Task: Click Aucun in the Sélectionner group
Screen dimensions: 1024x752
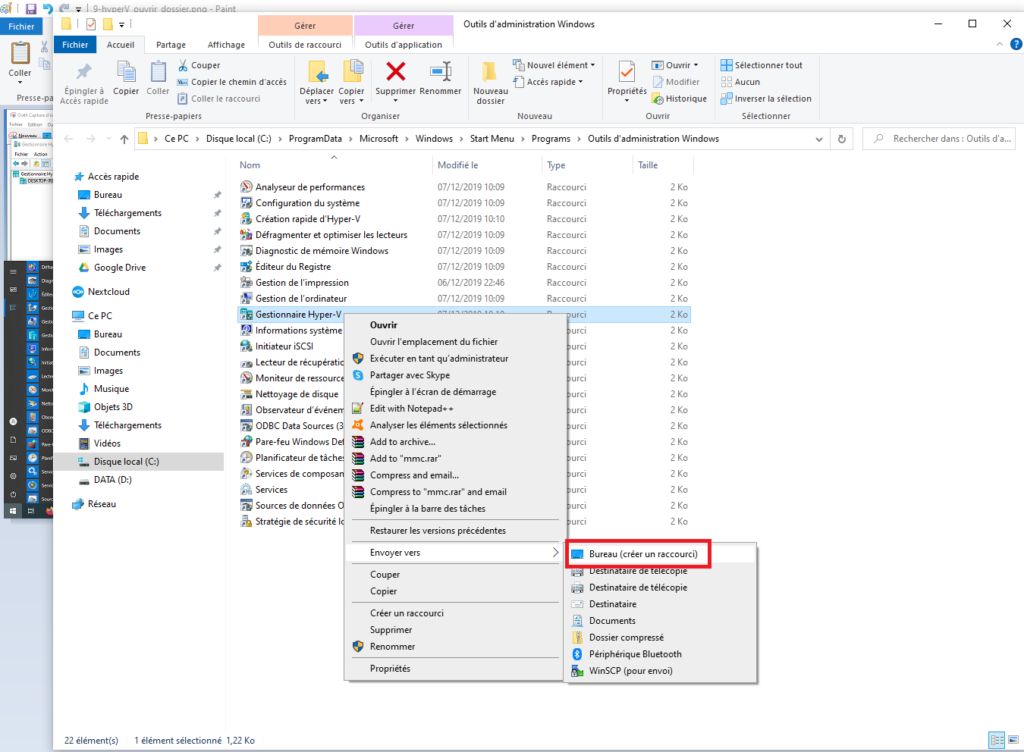Action: coord(741,82)
